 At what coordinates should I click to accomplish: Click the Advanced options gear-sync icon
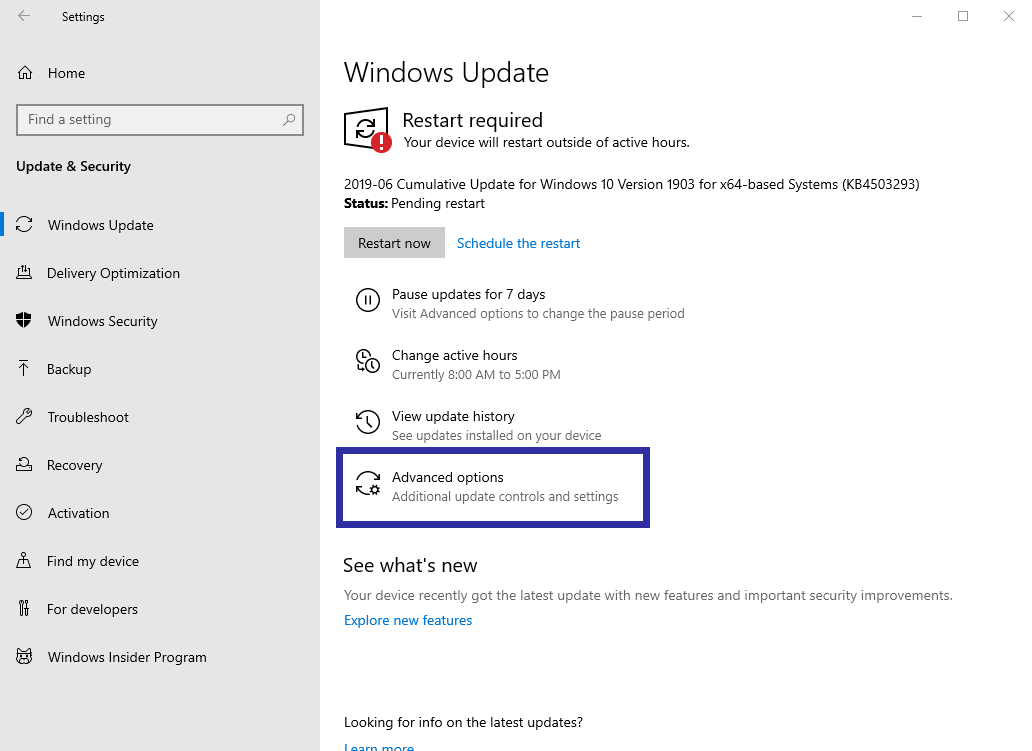368,483
